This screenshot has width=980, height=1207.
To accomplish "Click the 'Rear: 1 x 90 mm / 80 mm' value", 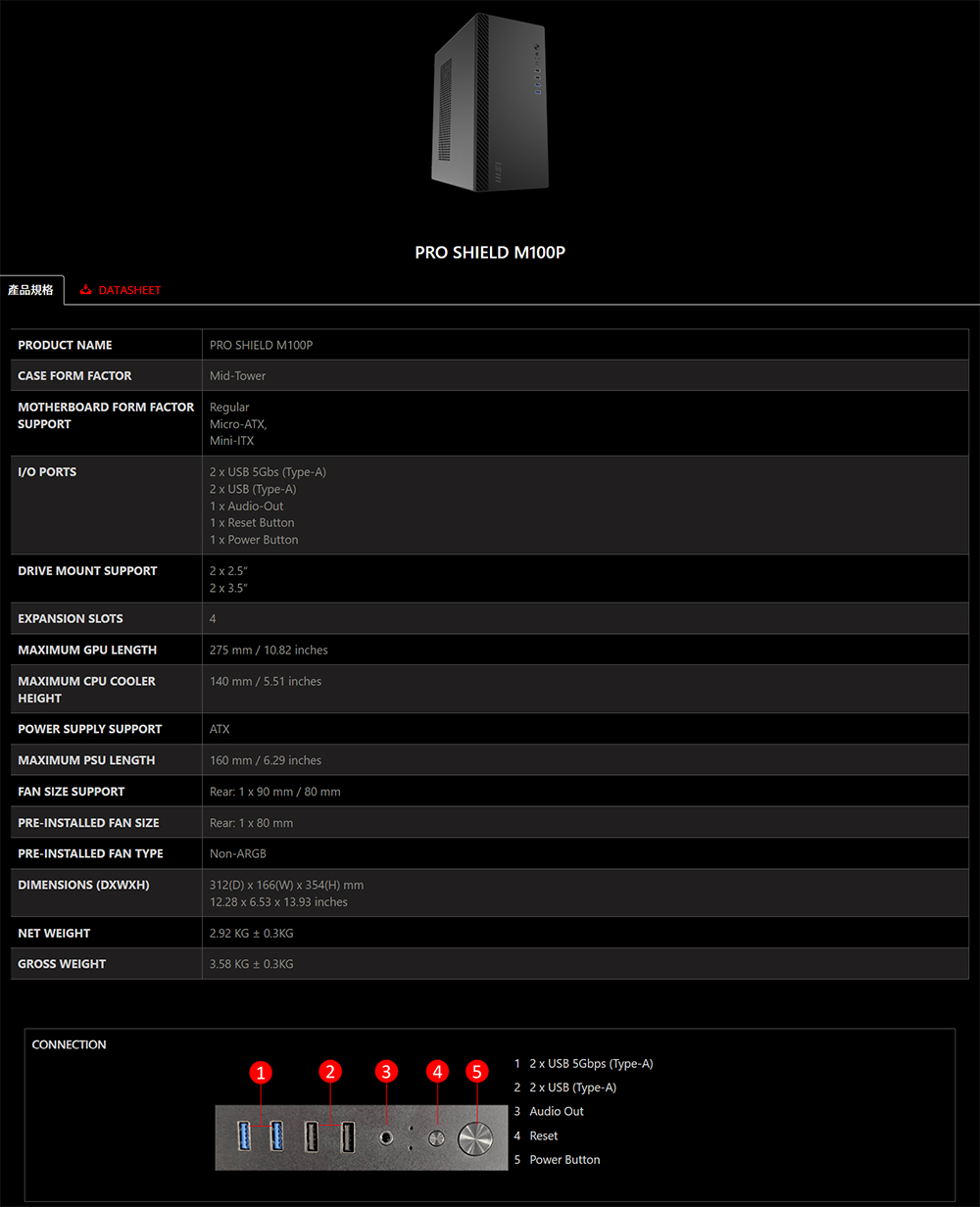I will (275, 792).
